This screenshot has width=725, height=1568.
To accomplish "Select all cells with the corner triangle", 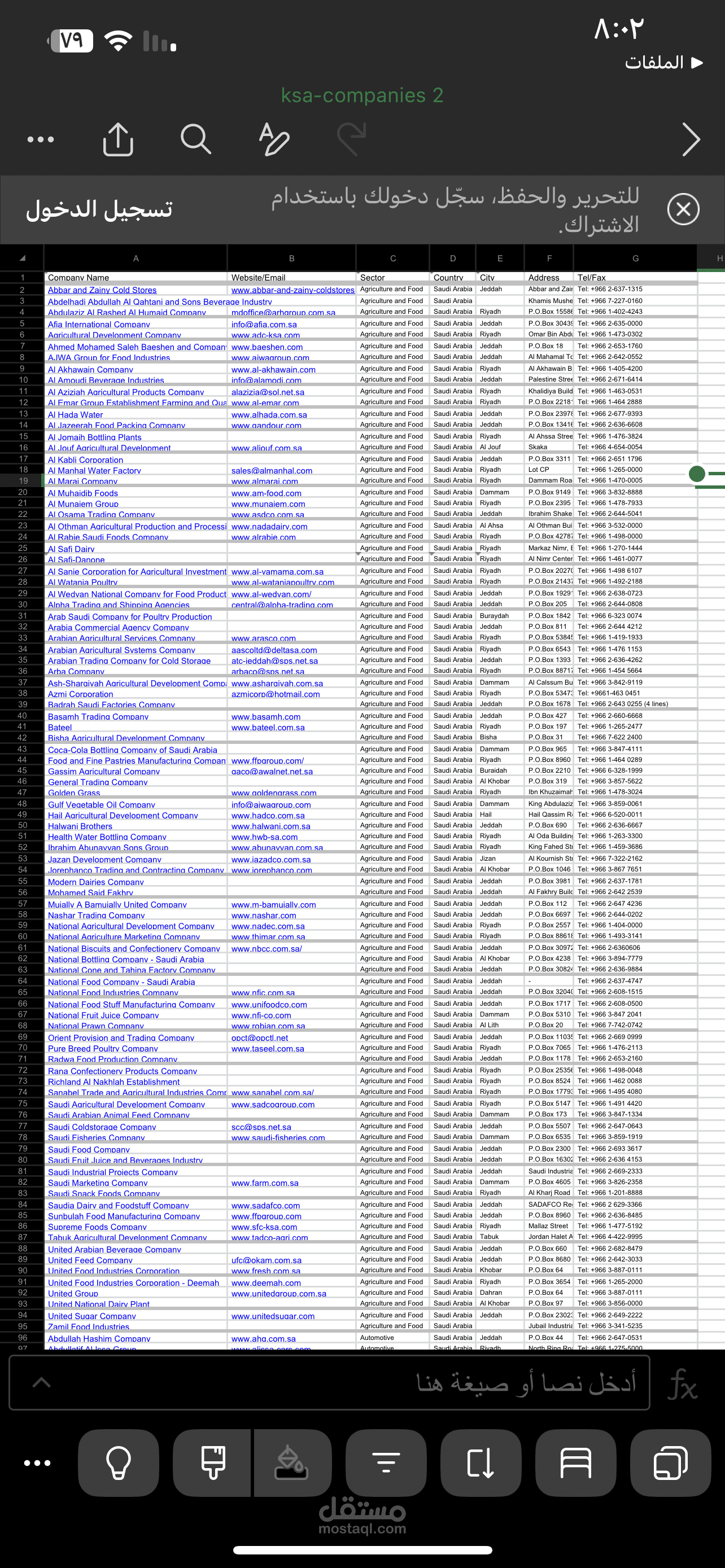I will pos(22,258).
